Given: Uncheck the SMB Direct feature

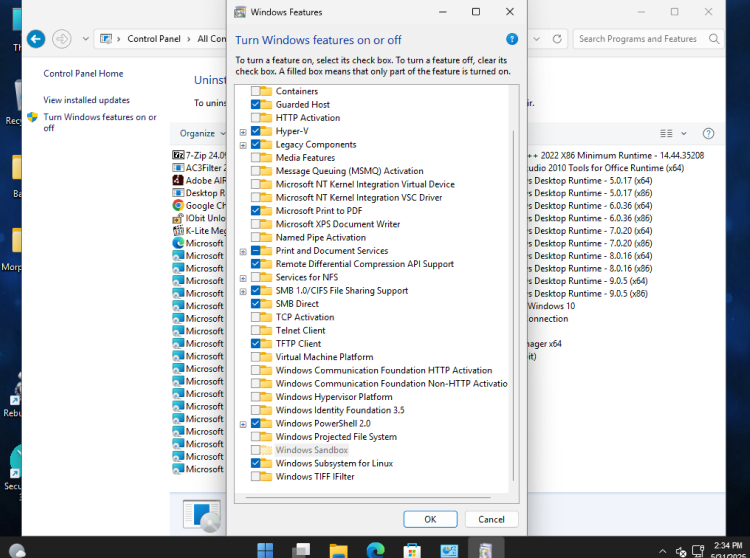Looking at the screenshot, I should (x=255, y=304).
